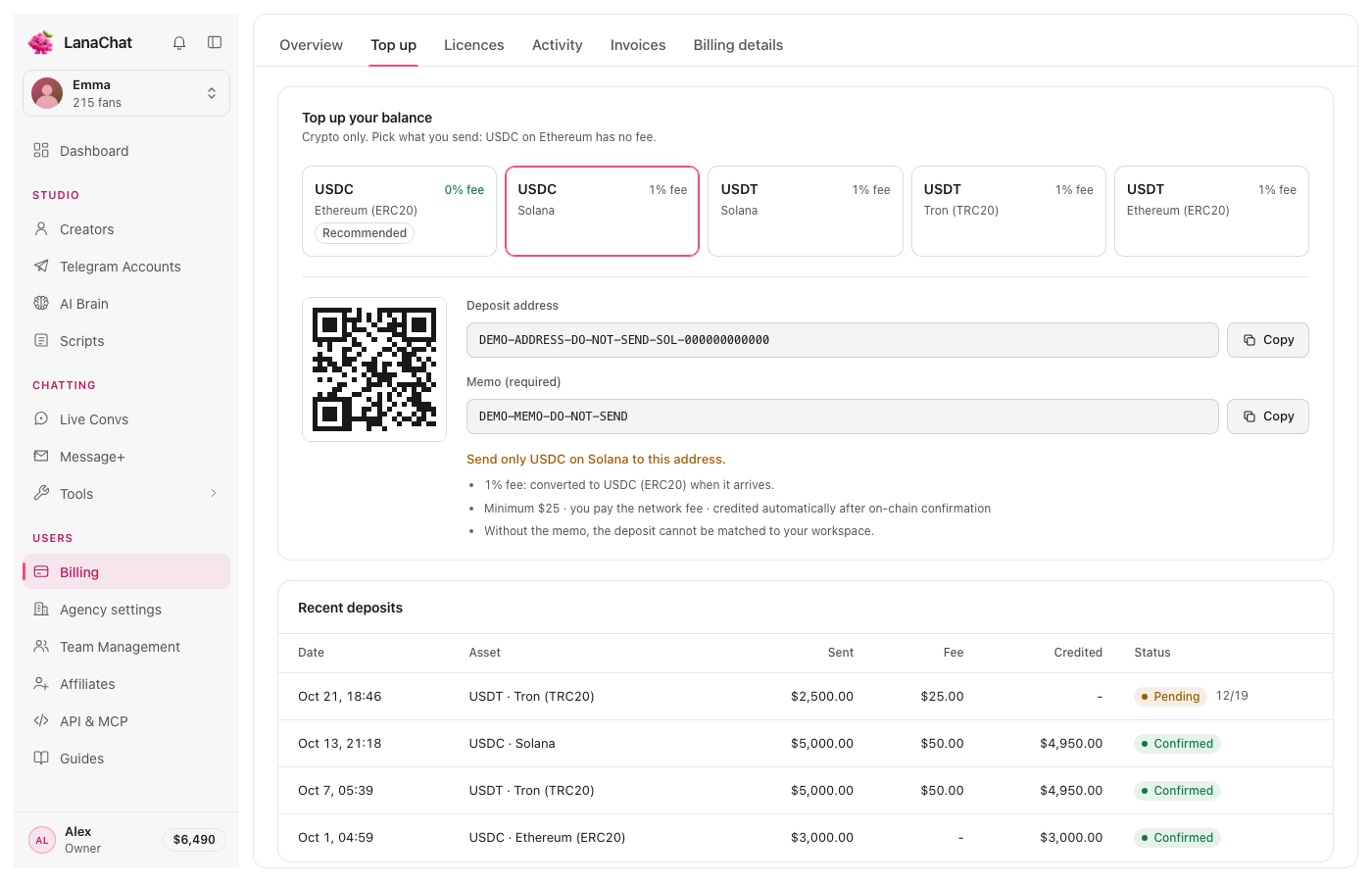Viewport: 1372px width, 882px height.
Task: Copy the required memo
Action: click(x=1268, y=416)
